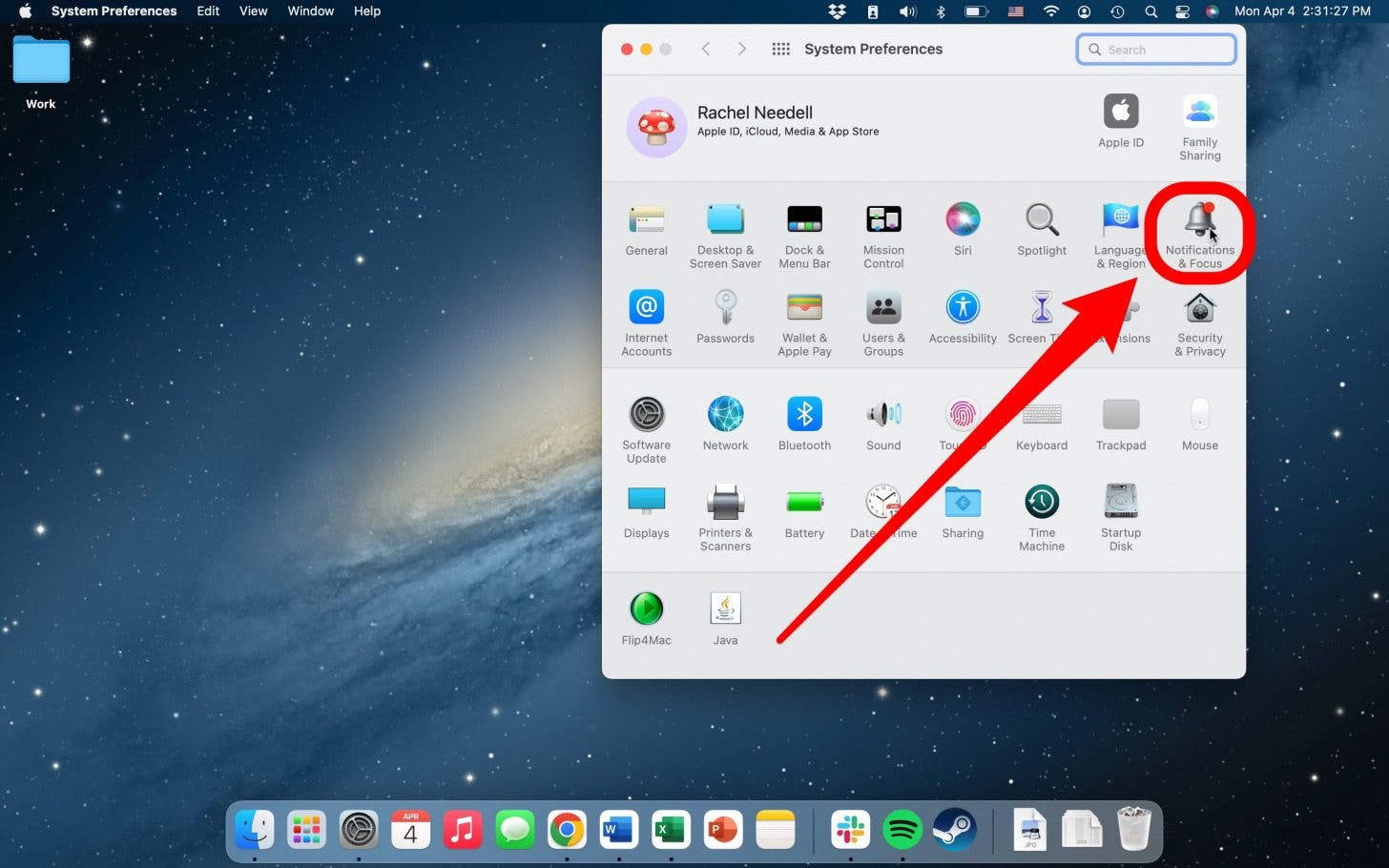Open the Window menu in the menu bar

point(310,10)
